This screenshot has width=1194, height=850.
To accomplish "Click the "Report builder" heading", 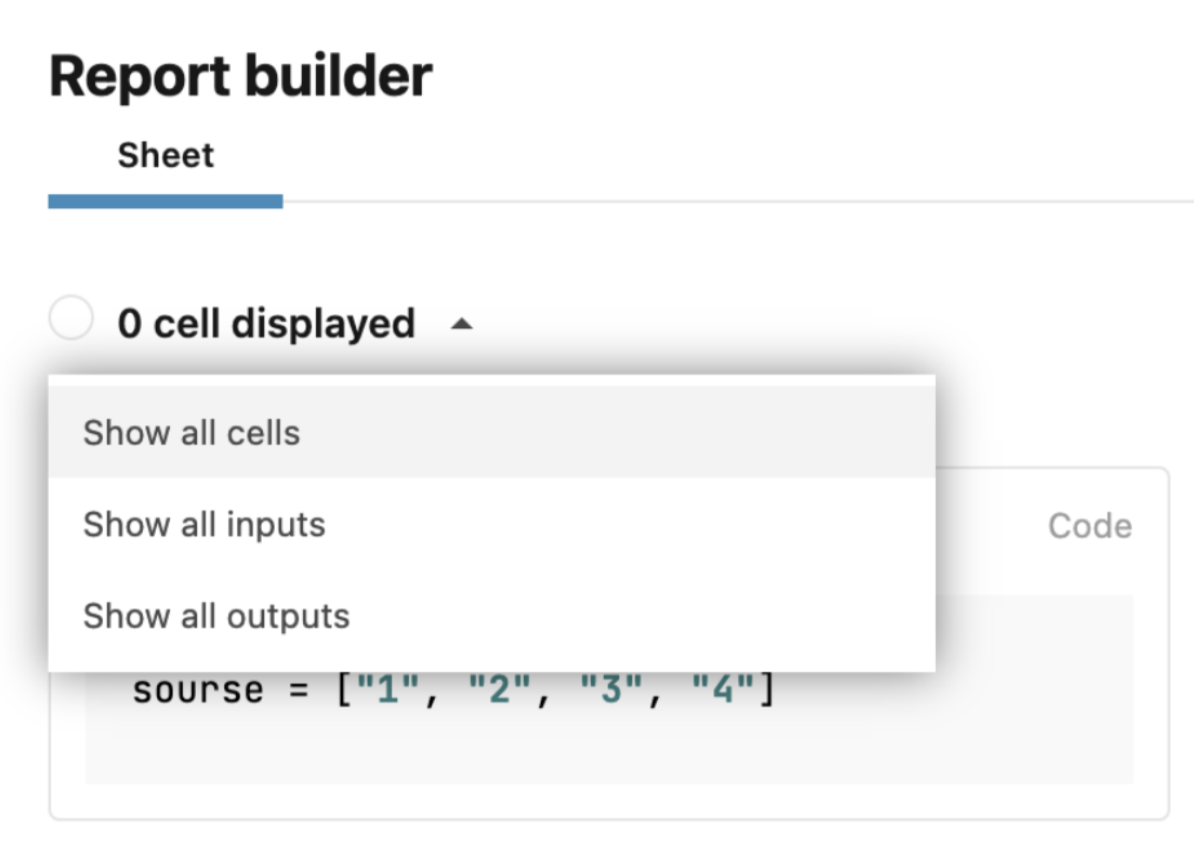I will coord(241,76).
